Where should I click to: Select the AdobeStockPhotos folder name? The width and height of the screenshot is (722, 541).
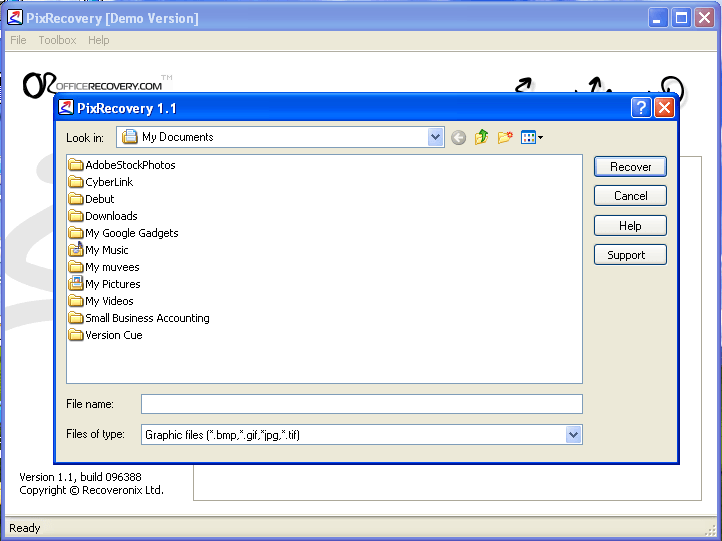130,165
